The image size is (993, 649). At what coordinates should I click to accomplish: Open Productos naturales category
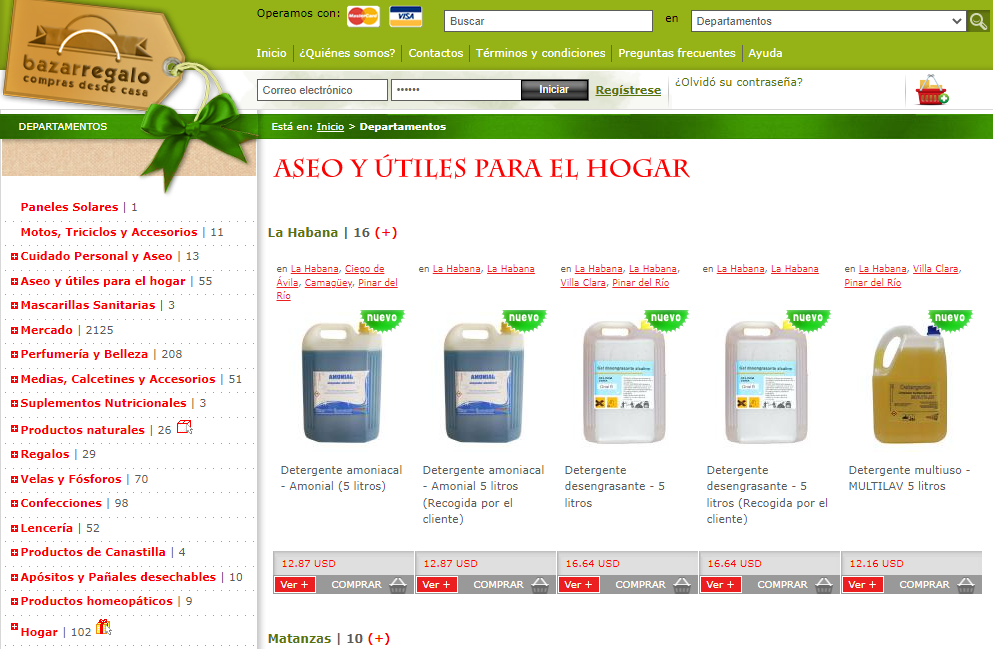(82, 430)
